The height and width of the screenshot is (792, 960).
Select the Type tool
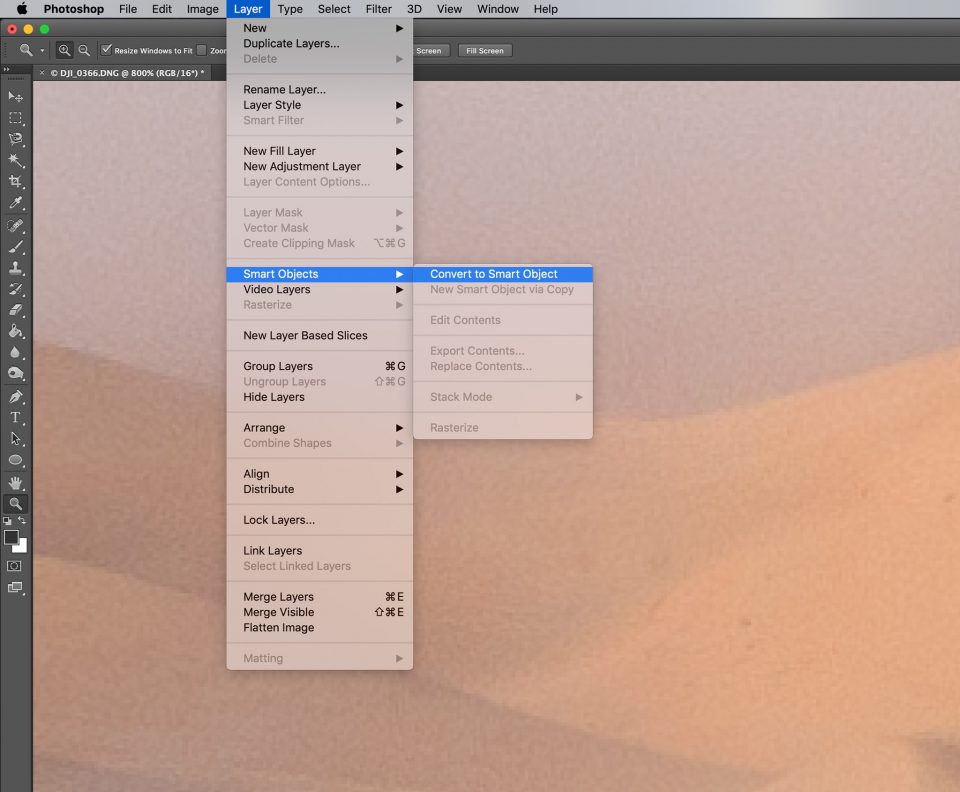pyautogui.click(x=15, y=418)
